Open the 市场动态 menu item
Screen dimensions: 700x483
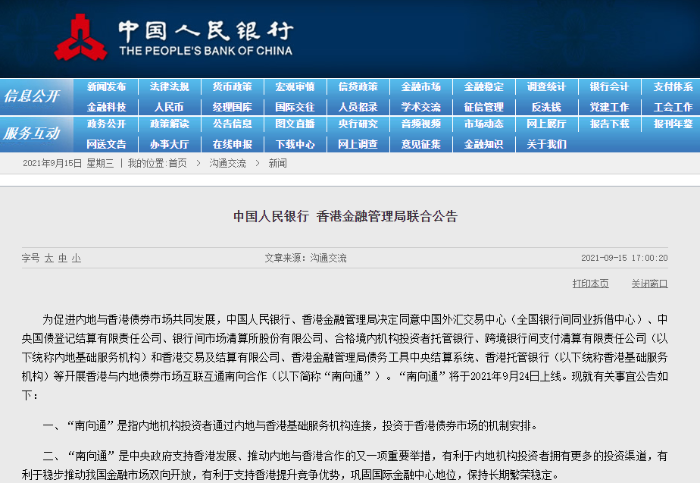(x=484, y=124)
